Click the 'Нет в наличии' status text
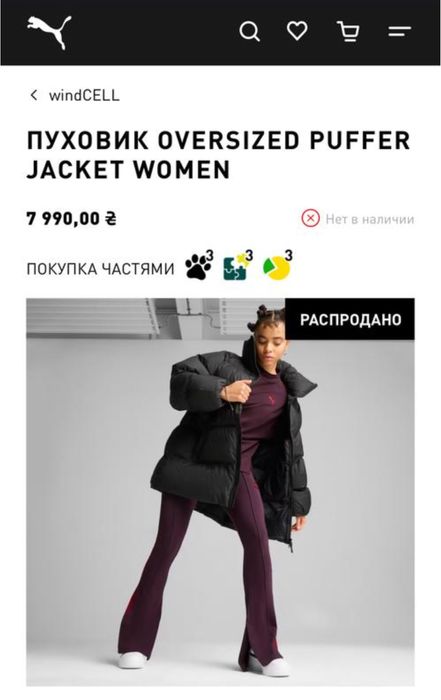Viewport: 441px width, 700px height. coord(370,219)
